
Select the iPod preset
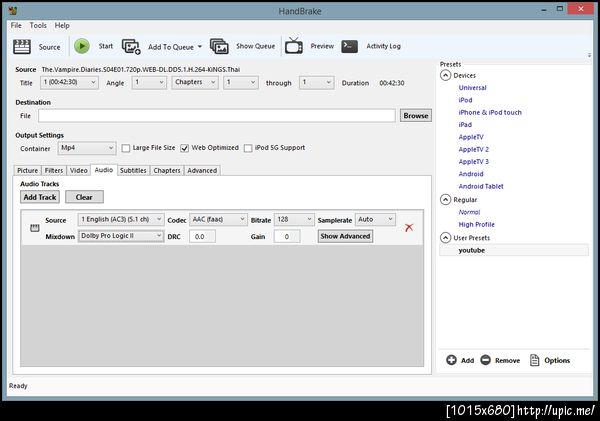click(465, 100)
